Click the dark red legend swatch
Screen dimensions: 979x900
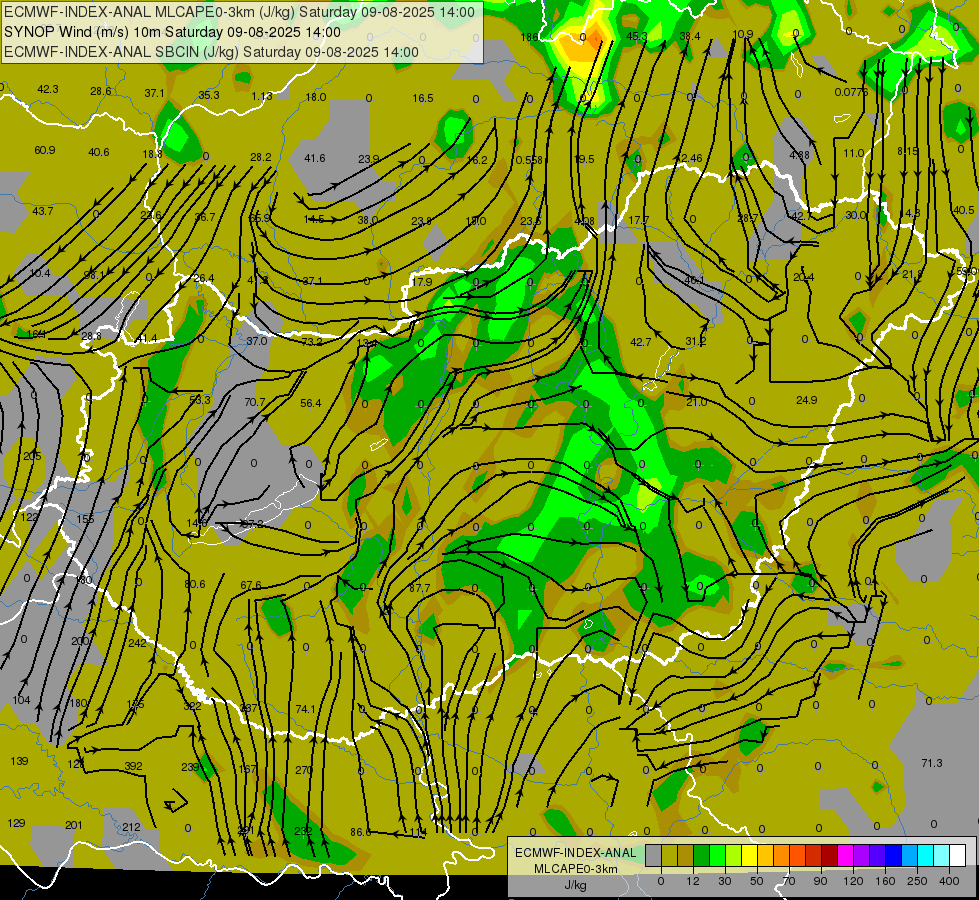point(829,855)
